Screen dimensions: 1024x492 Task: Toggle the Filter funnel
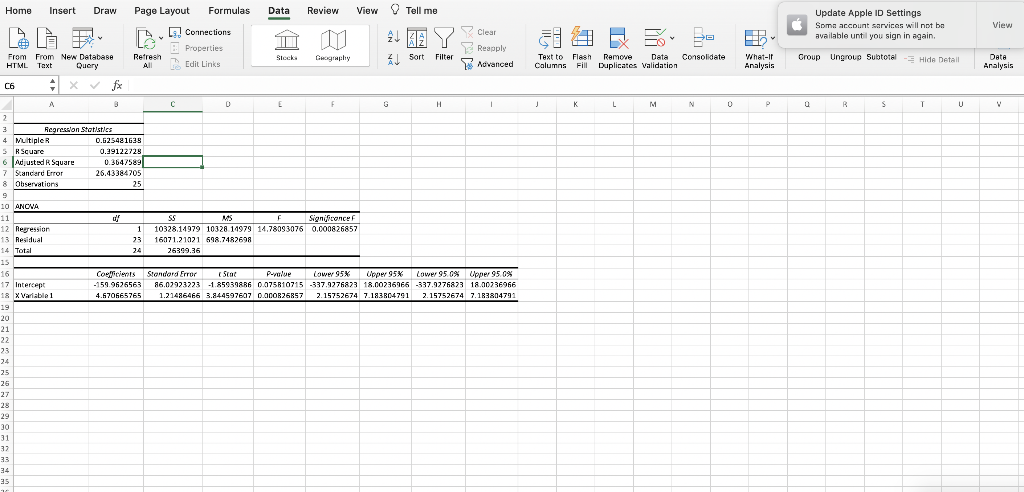(444, 44)
